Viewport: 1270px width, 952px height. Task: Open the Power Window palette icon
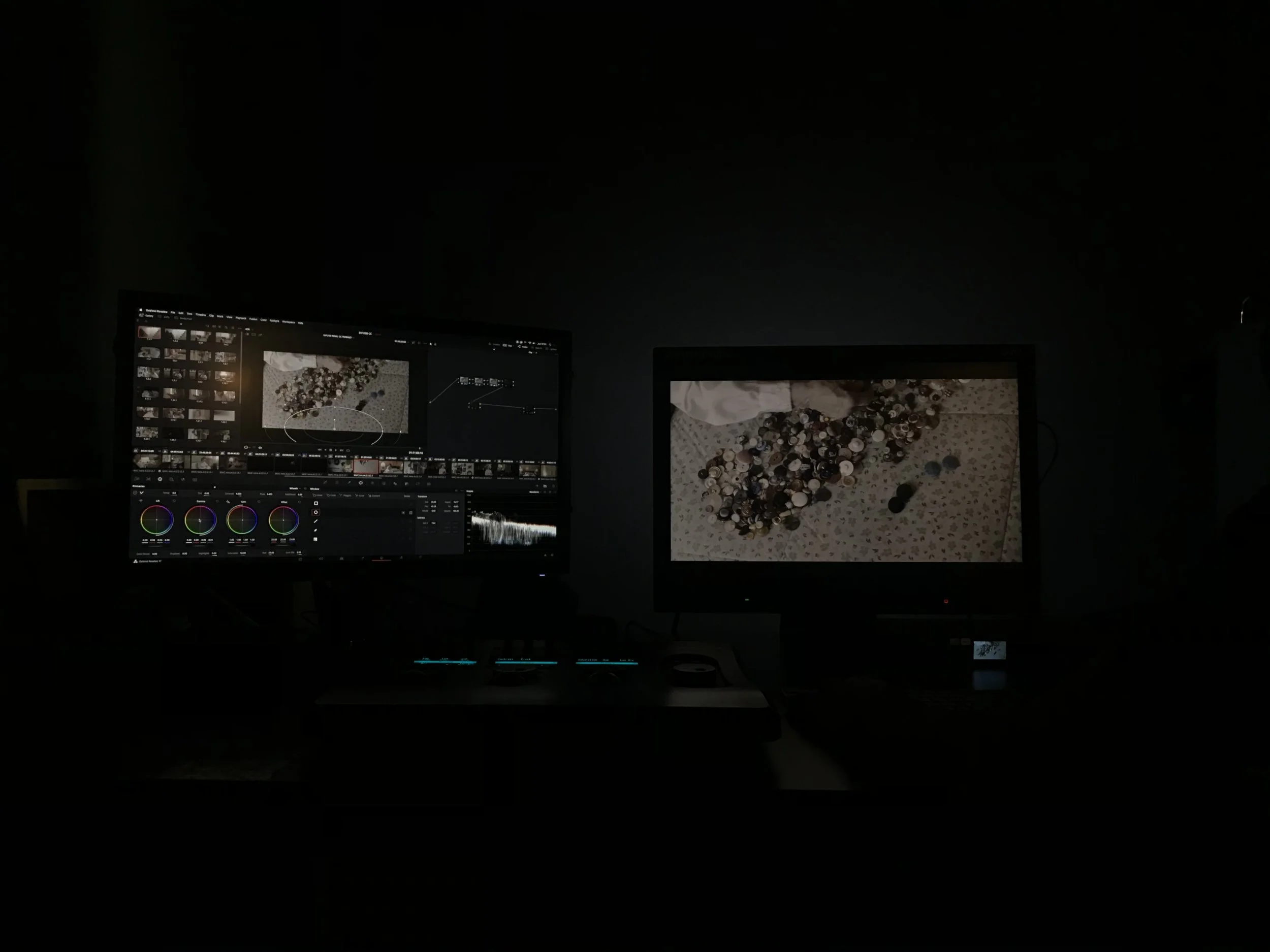pos(361,482)
